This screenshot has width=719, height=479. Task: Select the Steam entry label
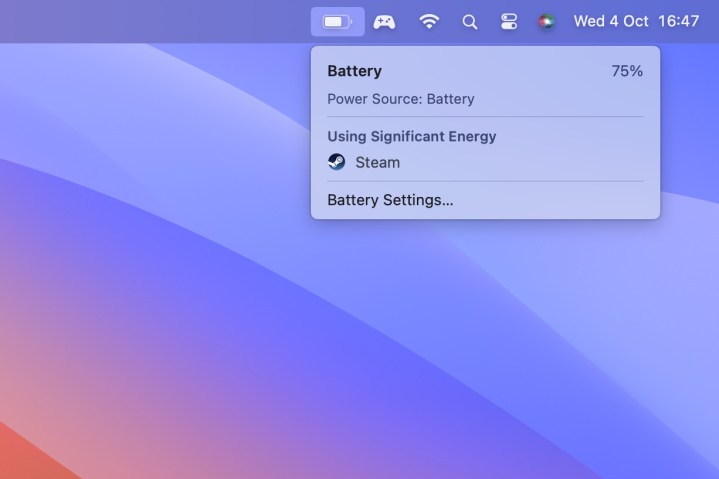pyautogui.click(x=377, y=162)
